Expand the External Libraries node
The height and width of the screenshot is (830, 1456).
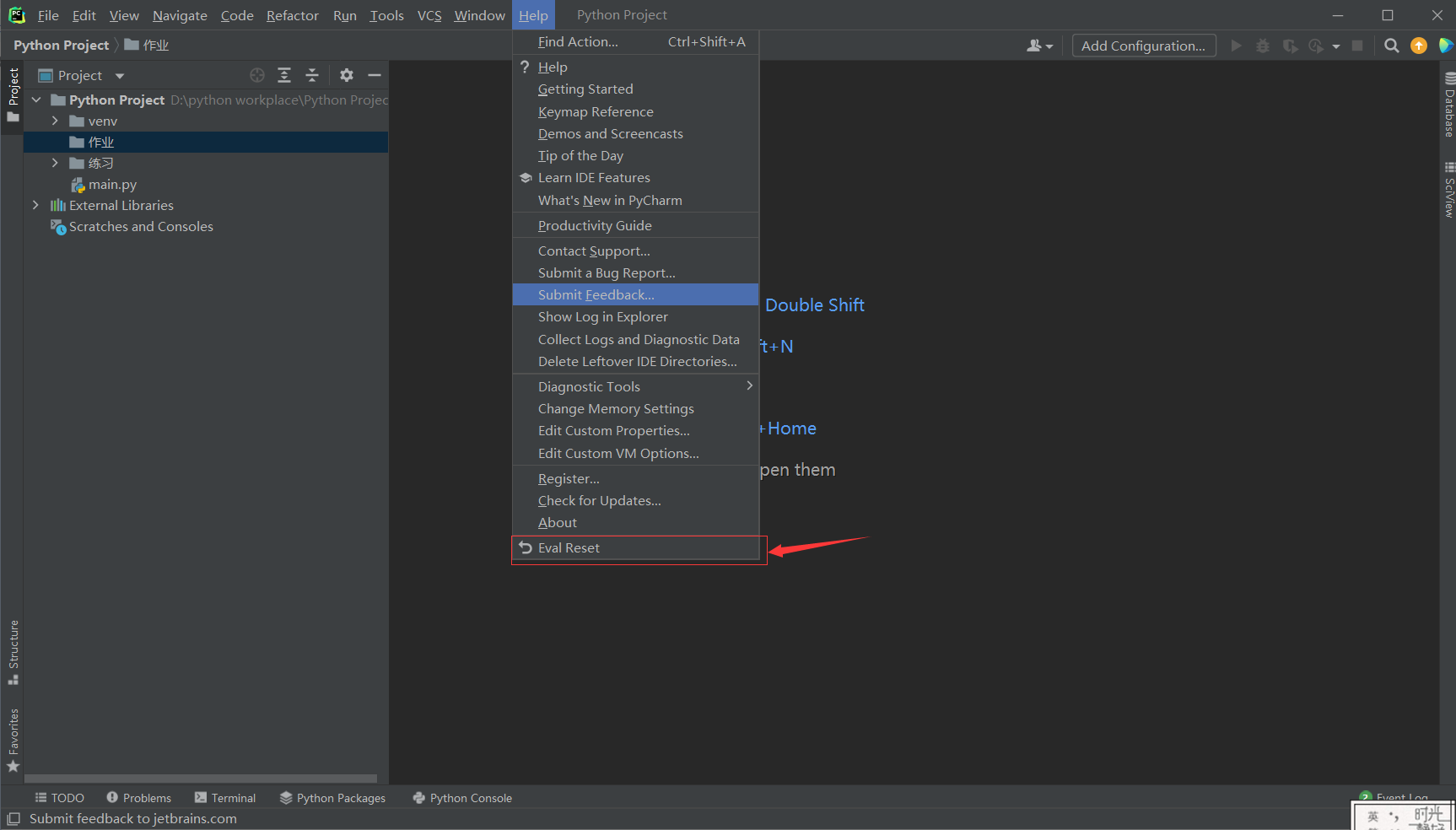(35, 205)
